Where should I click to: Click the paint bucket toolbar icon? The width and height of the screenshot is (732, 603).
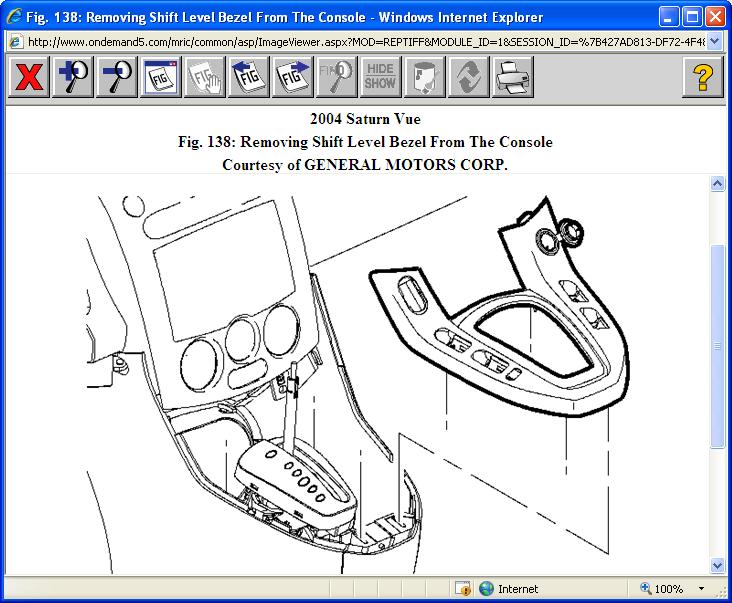(424, 77)
